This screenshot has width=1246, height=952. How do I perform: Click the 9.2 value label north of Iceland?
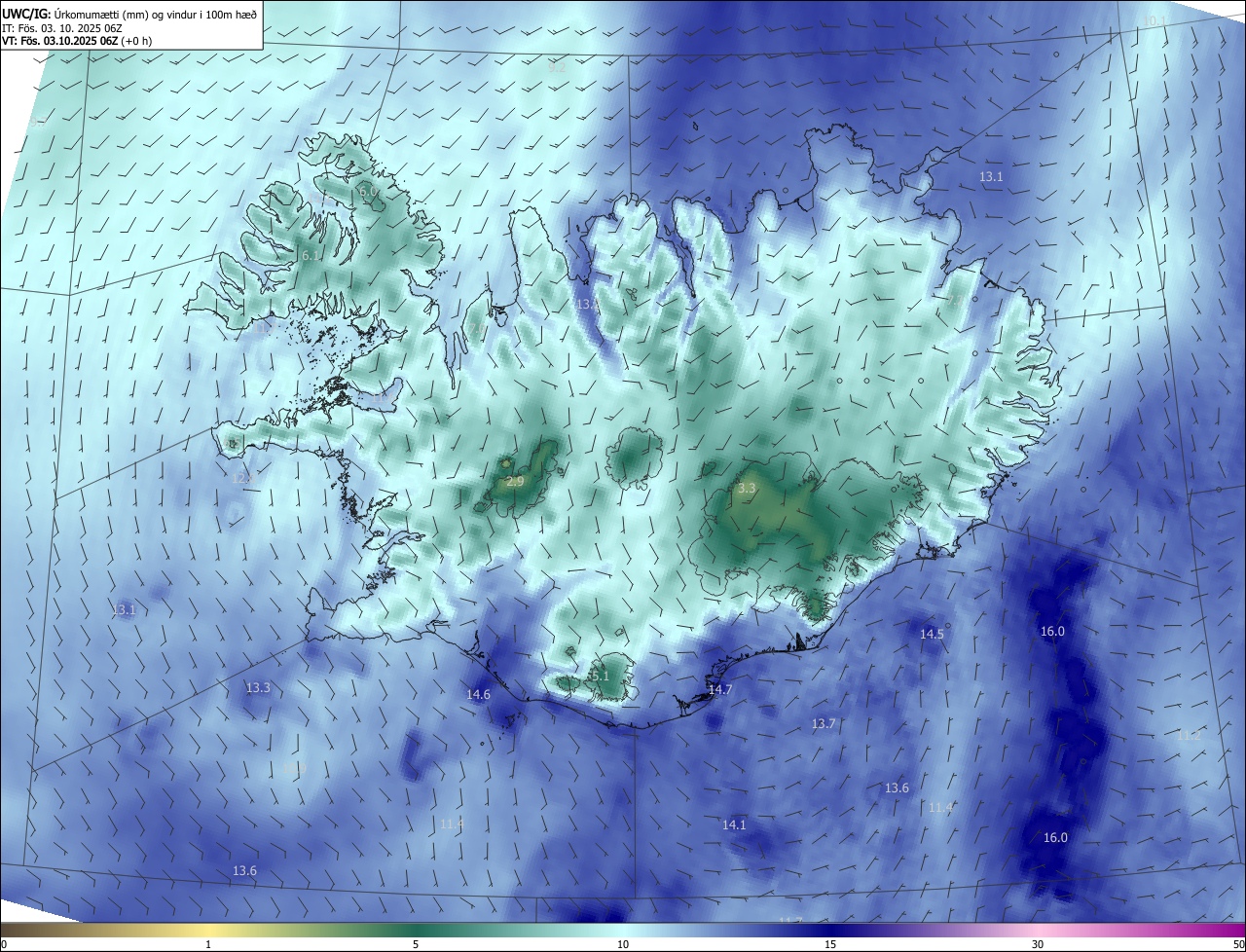[557, 68]
